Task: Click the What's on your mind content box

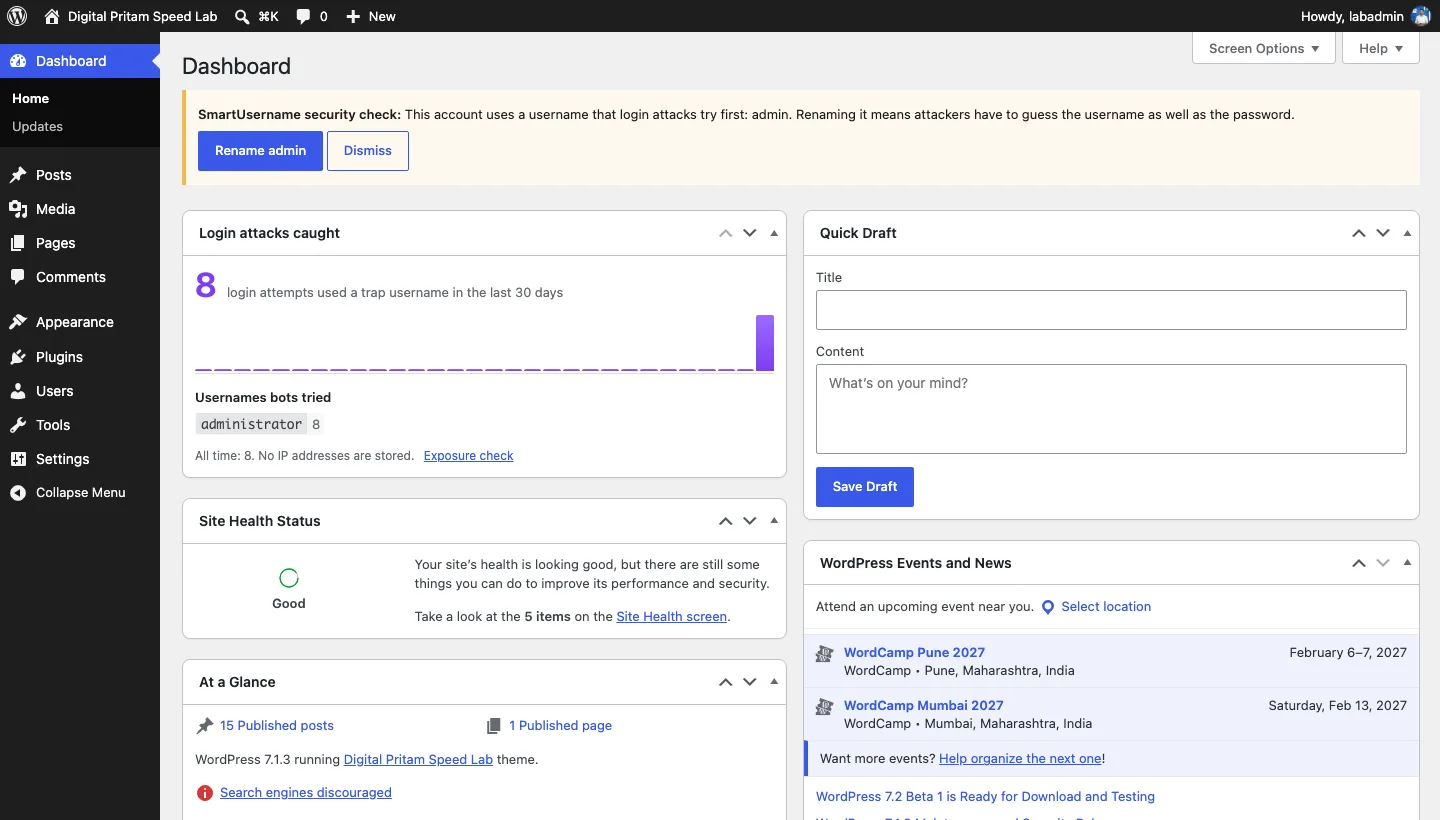Action: pos(1111,409)
